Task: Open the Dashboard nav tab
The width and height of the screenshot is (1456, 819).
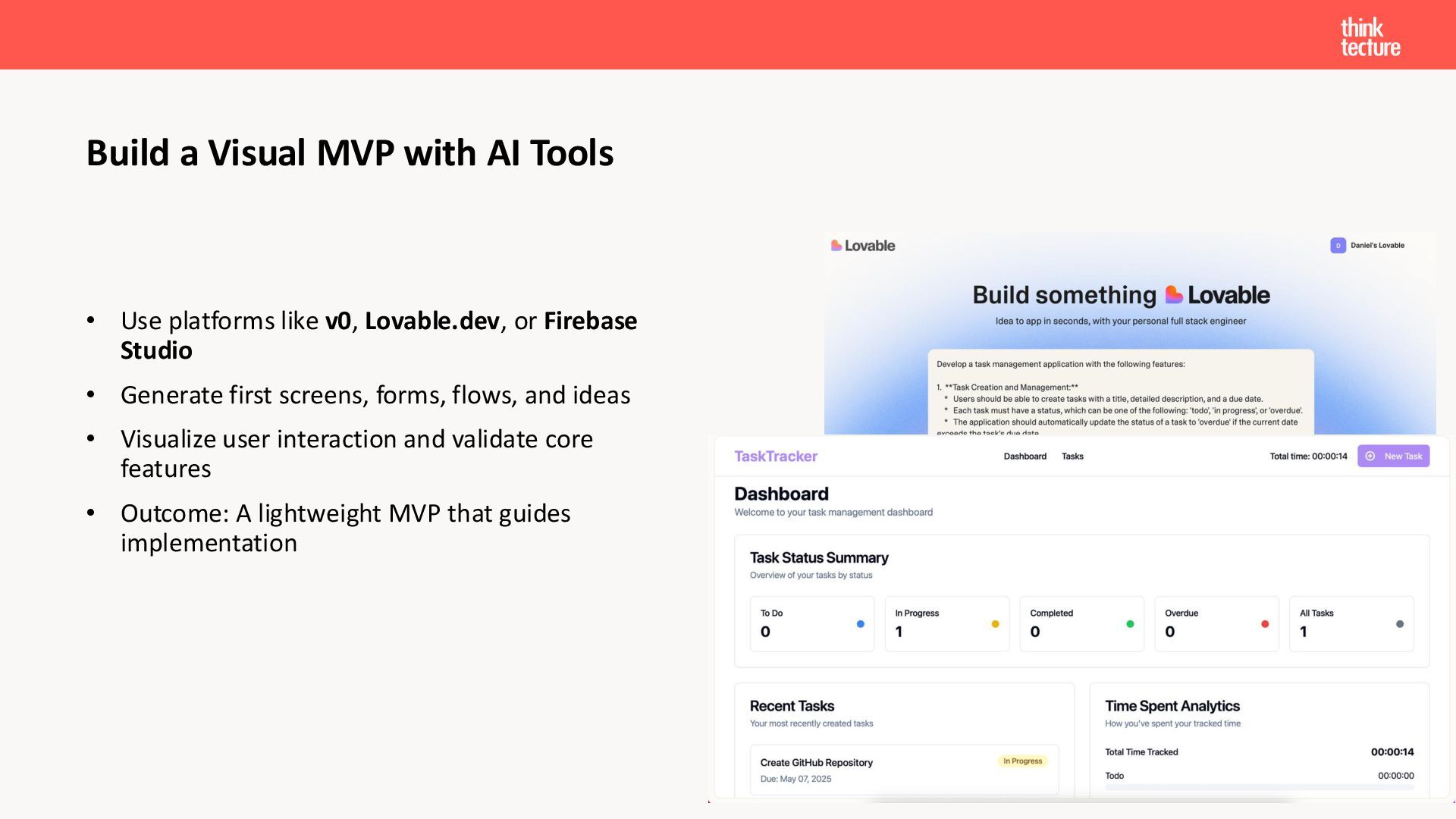Action: (x=1025, y=457)
